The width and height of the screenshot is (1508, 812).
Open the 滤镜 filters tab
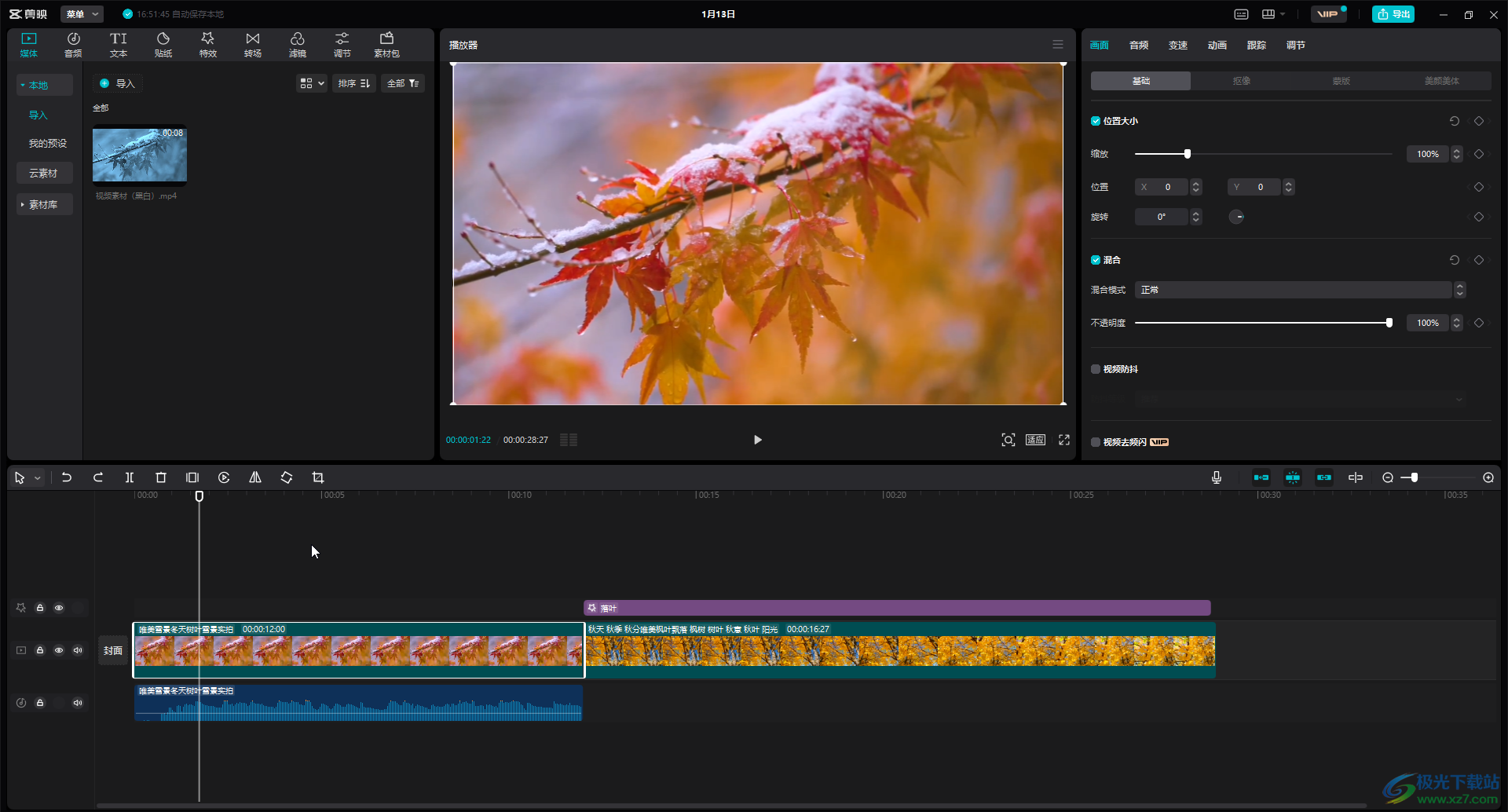point(298,45)
